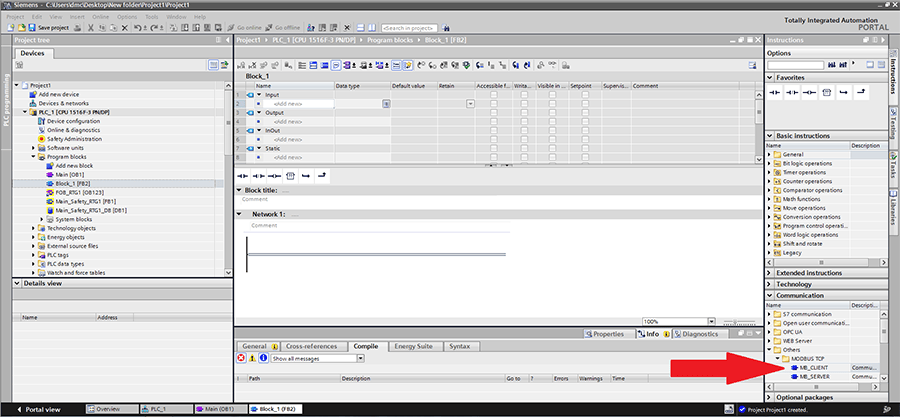The width and height of the screenshot is (900, 417).
Task: Insert empty box from editor favorites bar
Action: (x=290, y=176)
